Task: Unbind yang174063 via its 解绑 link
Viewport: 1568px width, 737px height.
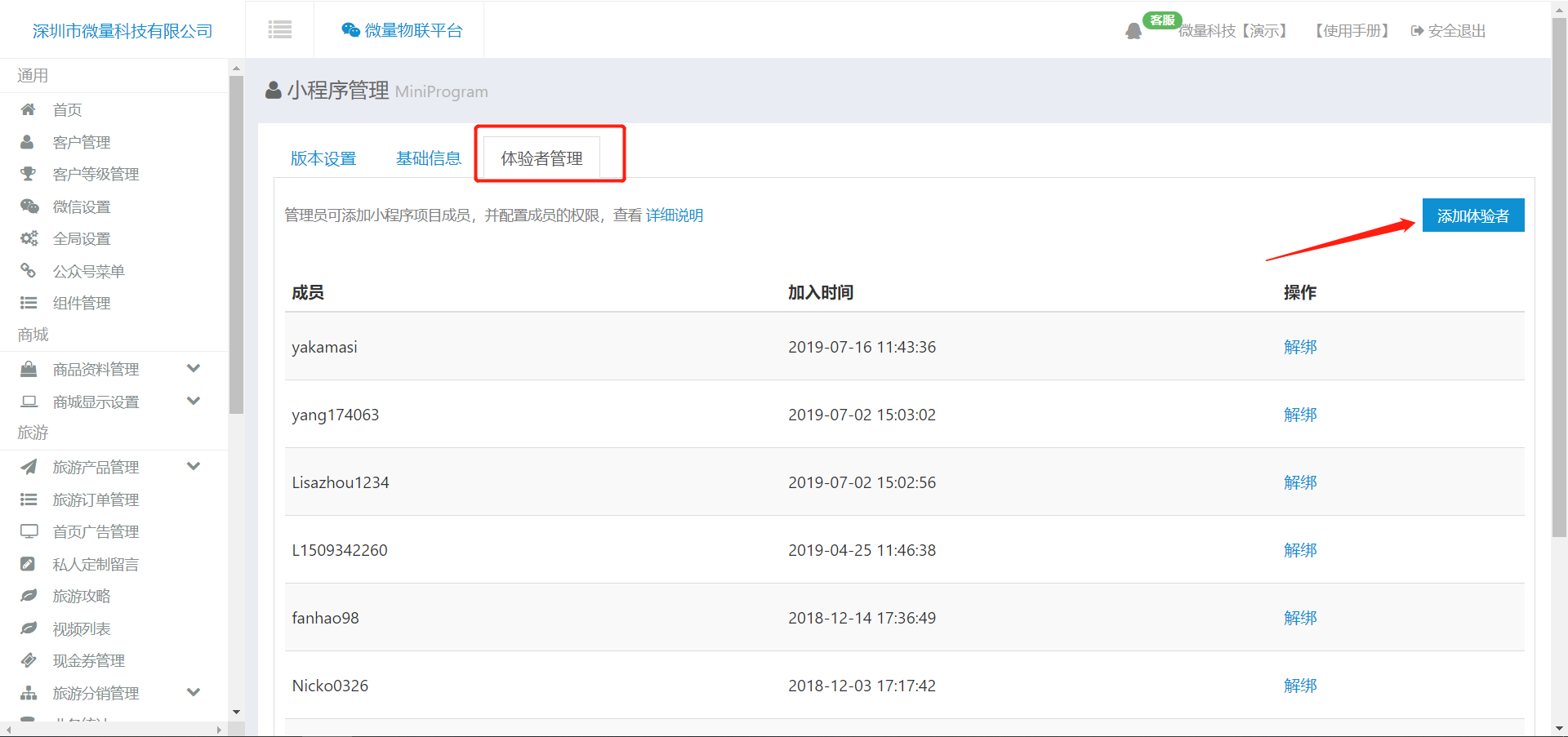Action: tap(1300, 415)
